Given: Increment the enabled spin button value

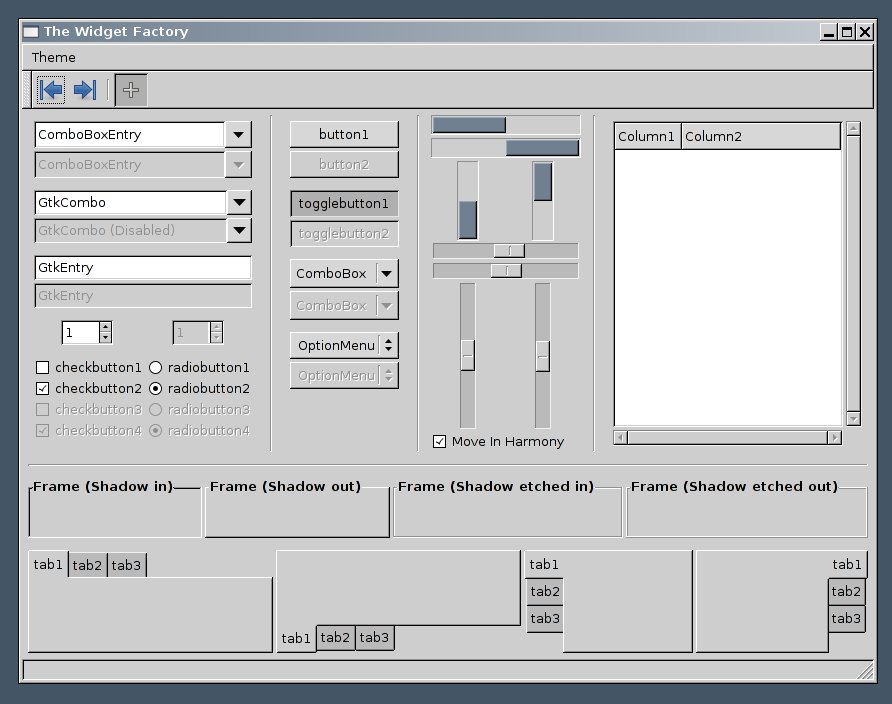Looking at the screenshot, I should click(105, 328).
